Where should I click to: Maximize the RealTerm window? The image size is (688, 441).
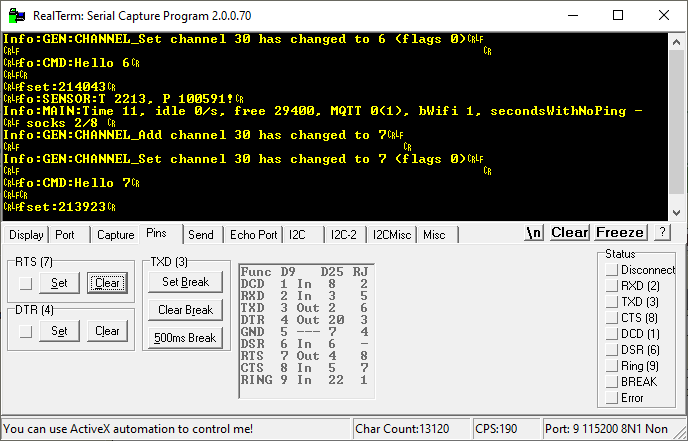point(618,16)
